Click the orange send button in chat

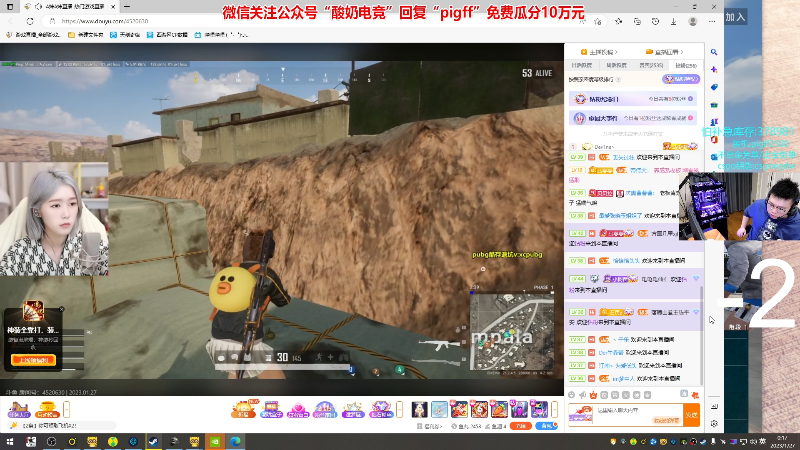coord(691,415)
